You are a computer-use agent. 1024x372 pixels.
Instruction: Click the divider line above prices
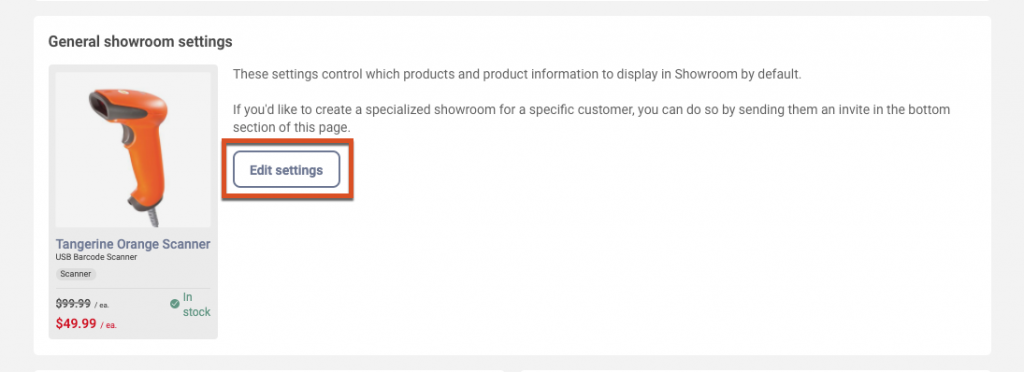[x=133, y=288]
